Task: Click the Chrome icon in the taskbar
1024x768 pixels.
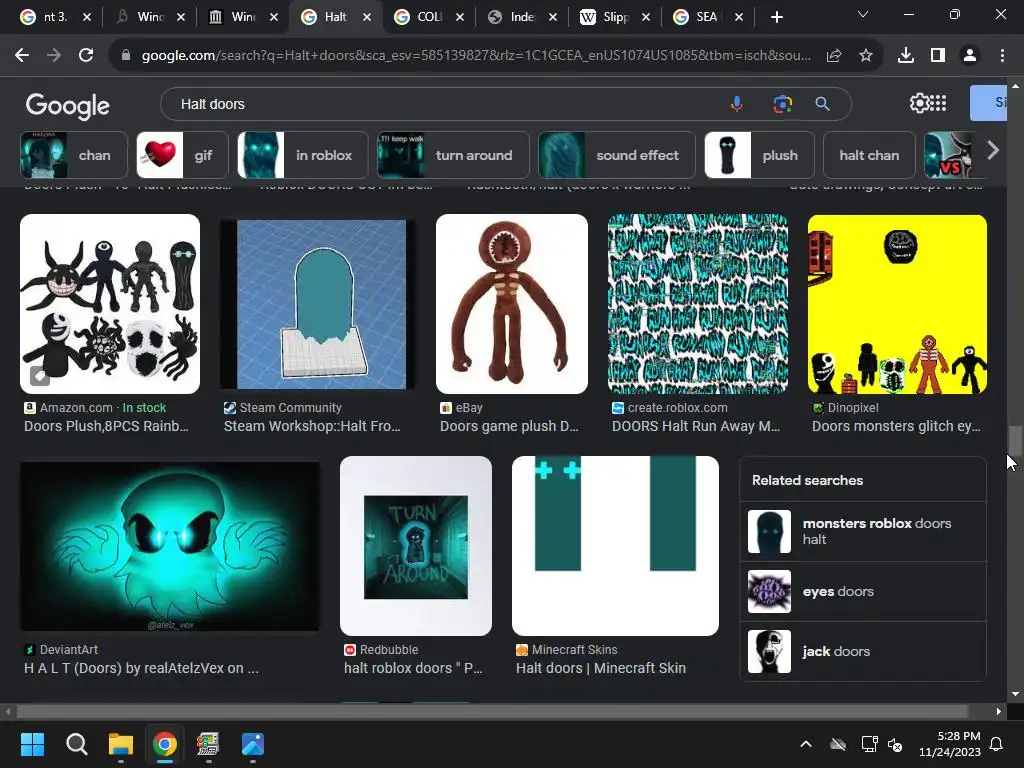Action: pos(165,744)
